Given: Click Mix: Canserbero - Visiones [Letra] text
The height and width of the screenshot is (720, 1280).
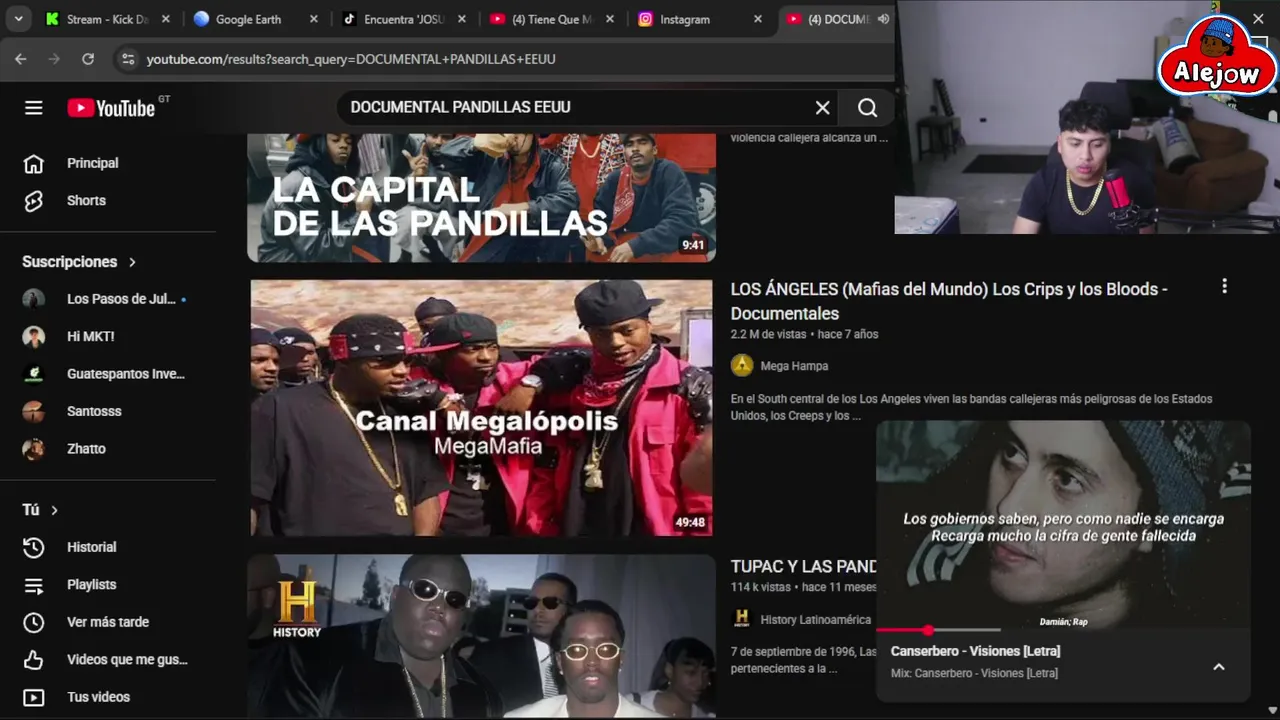Looking at the screenshot, I should [974, 673].
